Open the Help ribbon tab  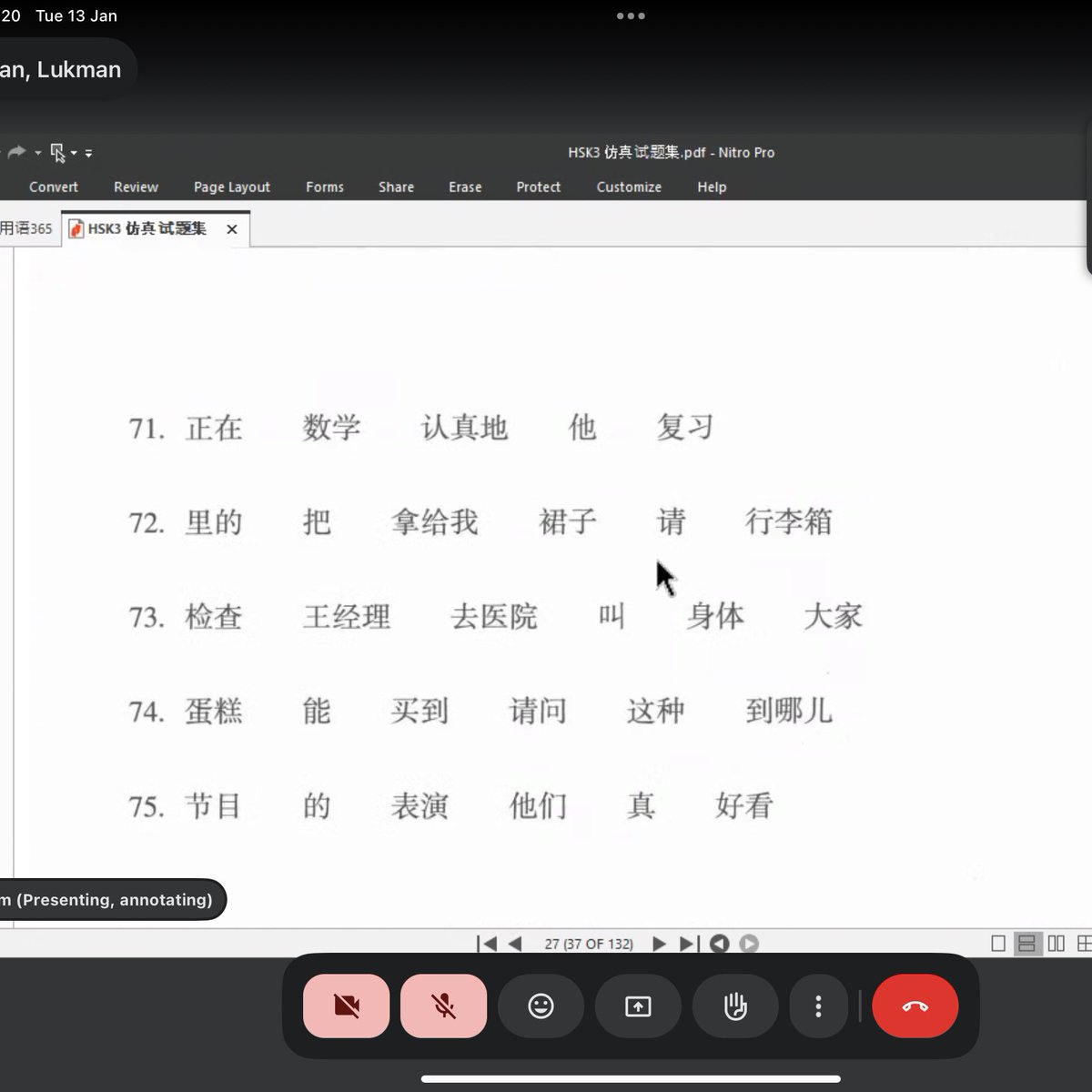(x=712, y=187)
